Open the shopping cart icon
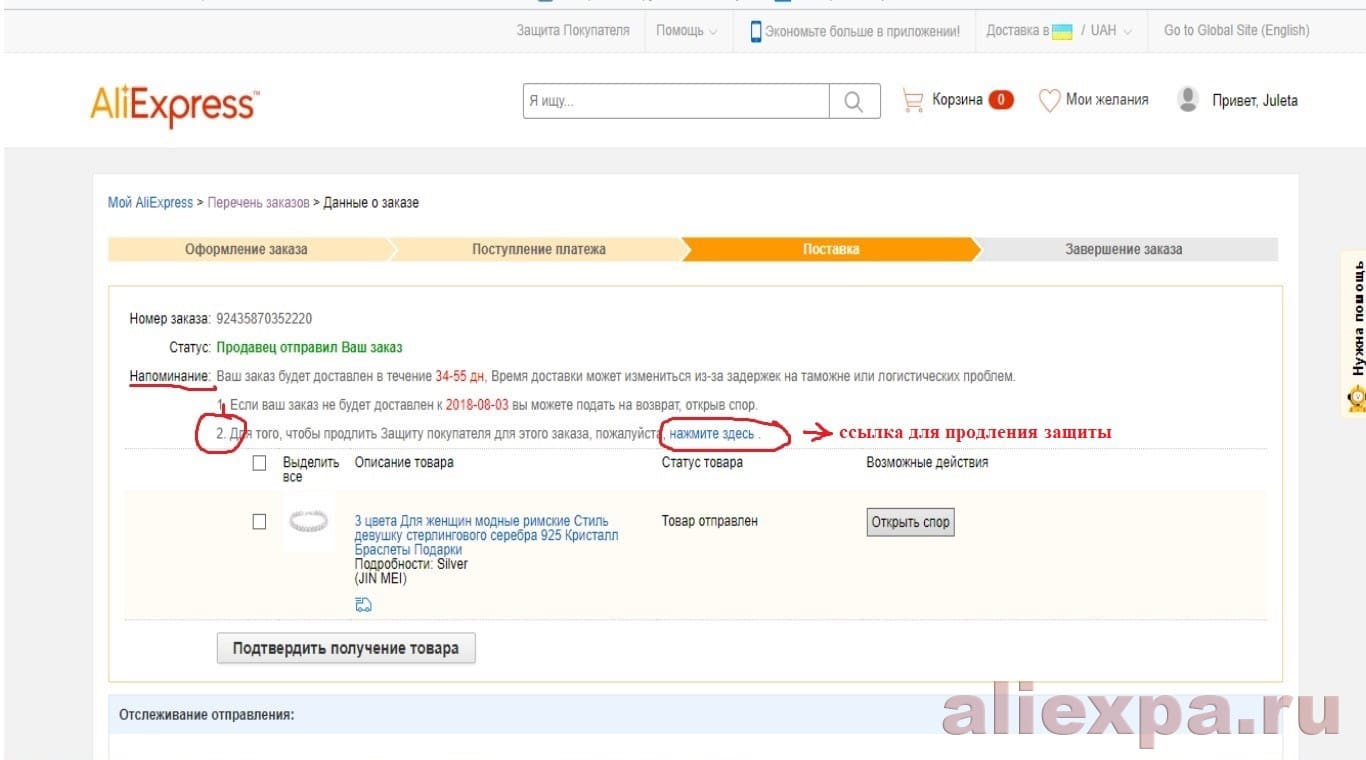Image resolution: width=1366 pixels, height=760 pixels. pos(912,100)
